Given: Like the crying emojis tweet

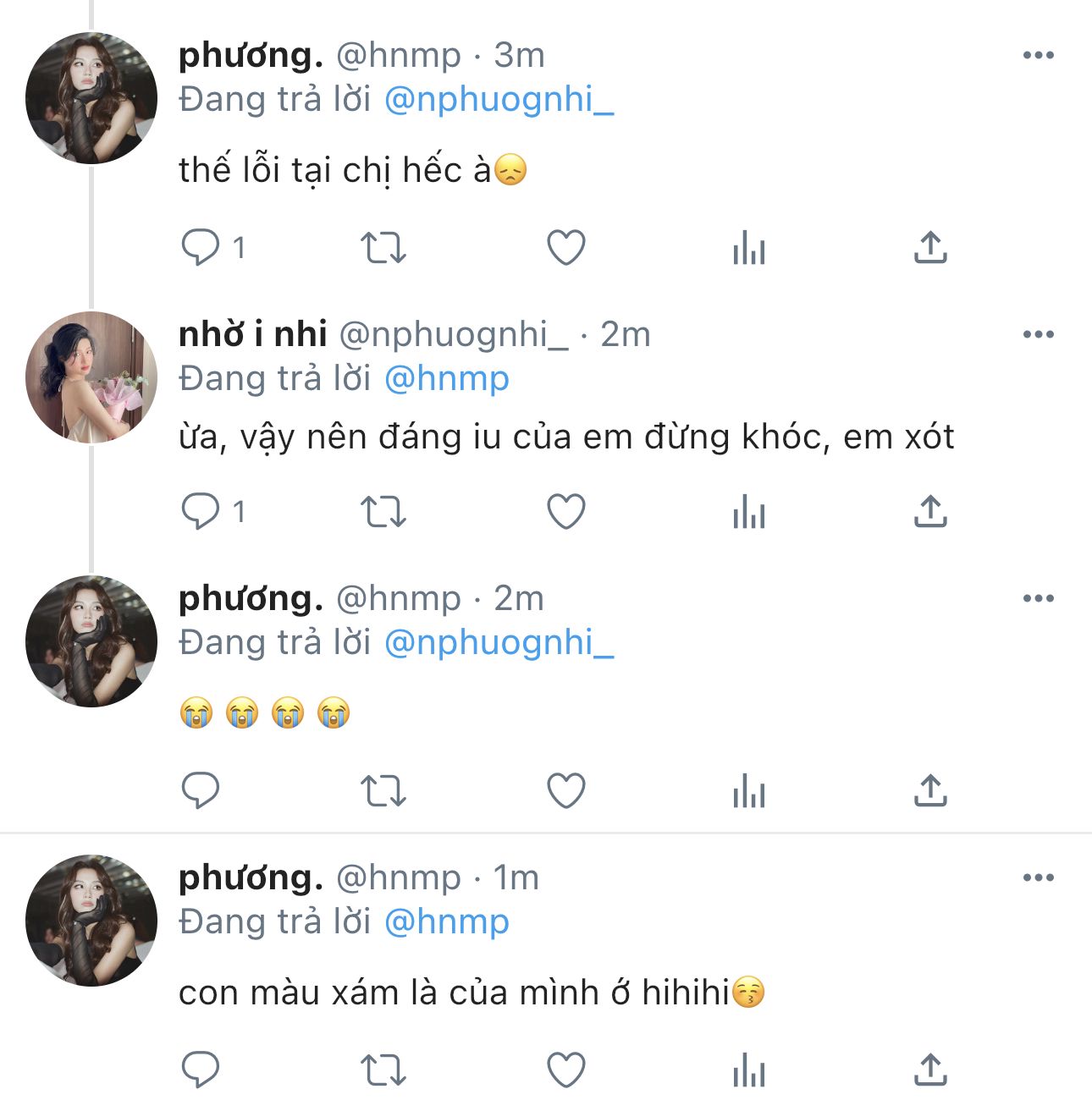Looking at the screenshot, I should click(x=566, y=791).
